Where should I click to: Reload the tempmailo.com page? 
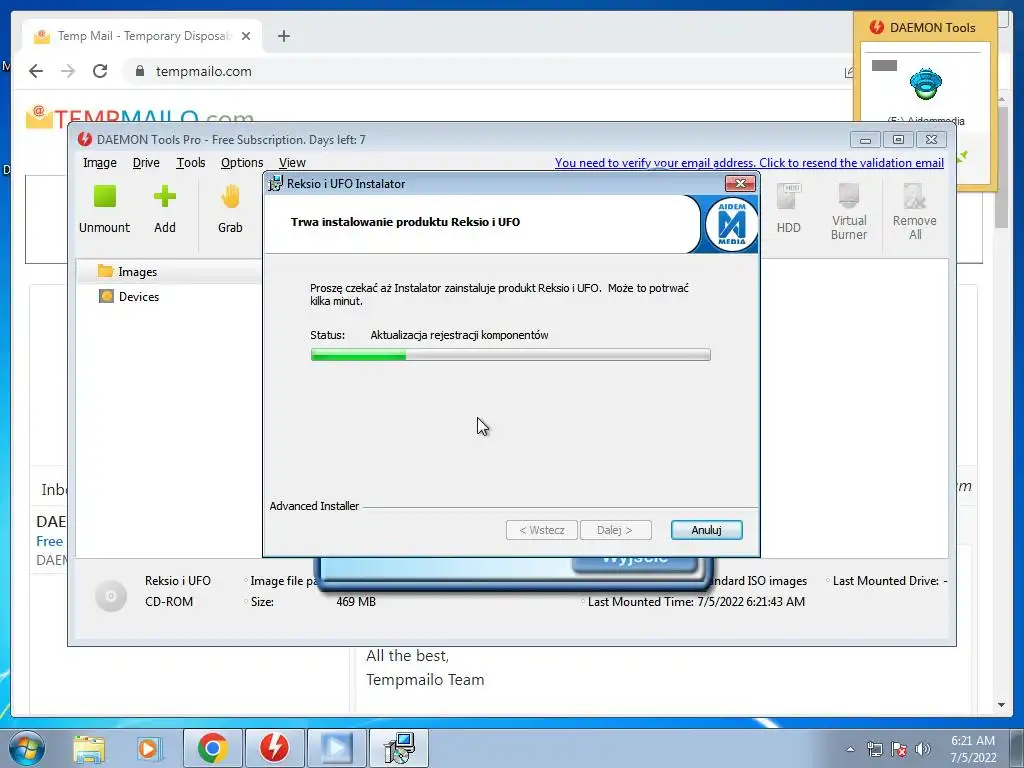tap(100, 71)
